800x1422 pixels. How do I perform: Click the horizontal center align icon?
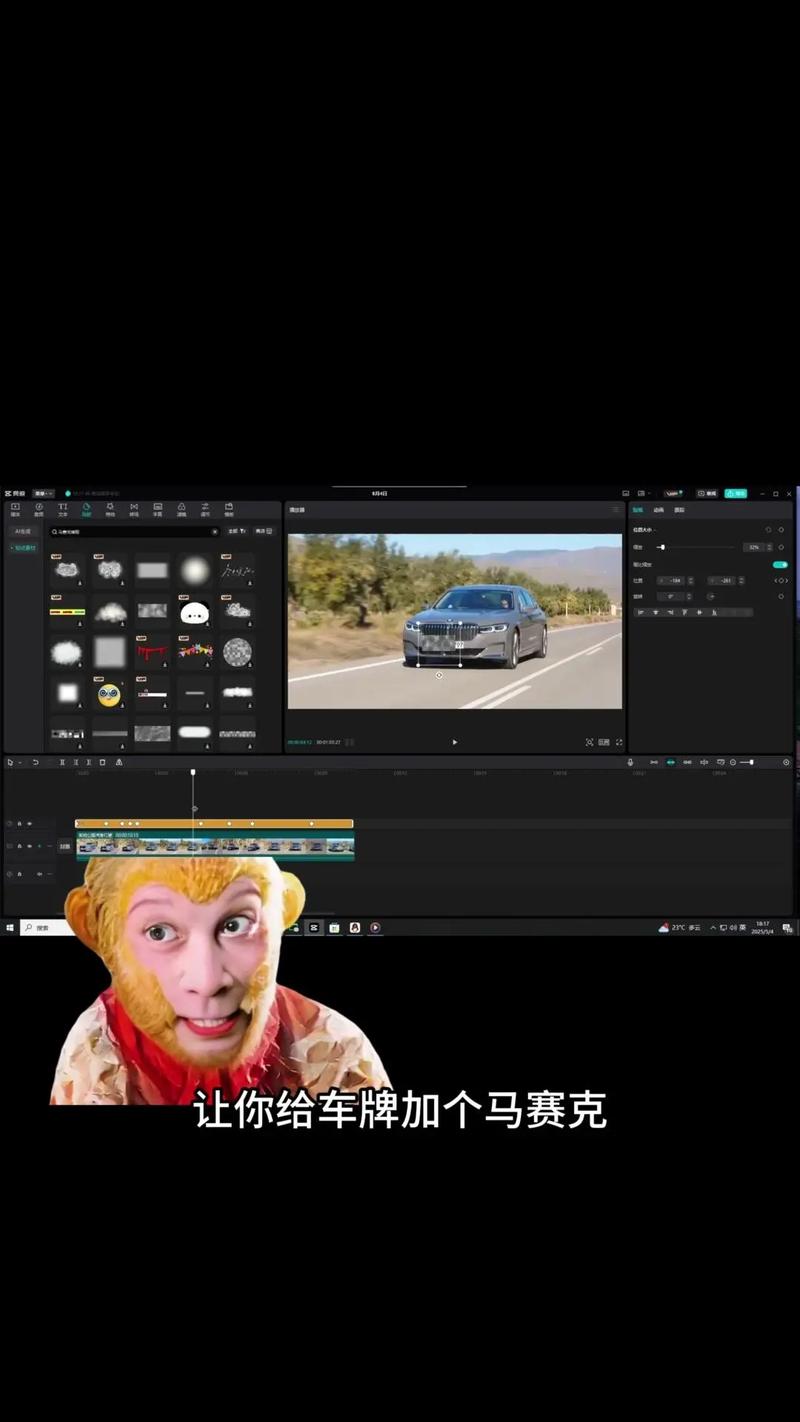click(x=655, y=612)
